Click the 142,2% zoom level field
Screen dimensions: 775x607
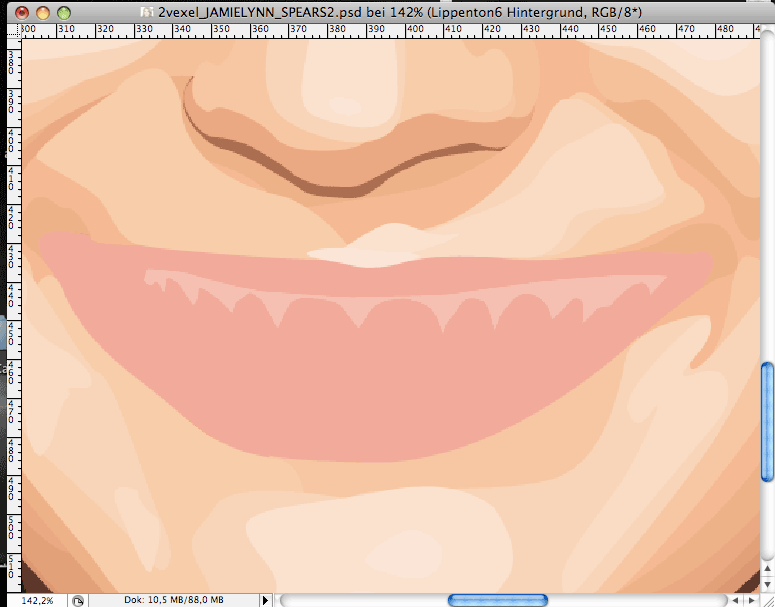(x=37, y=601)
